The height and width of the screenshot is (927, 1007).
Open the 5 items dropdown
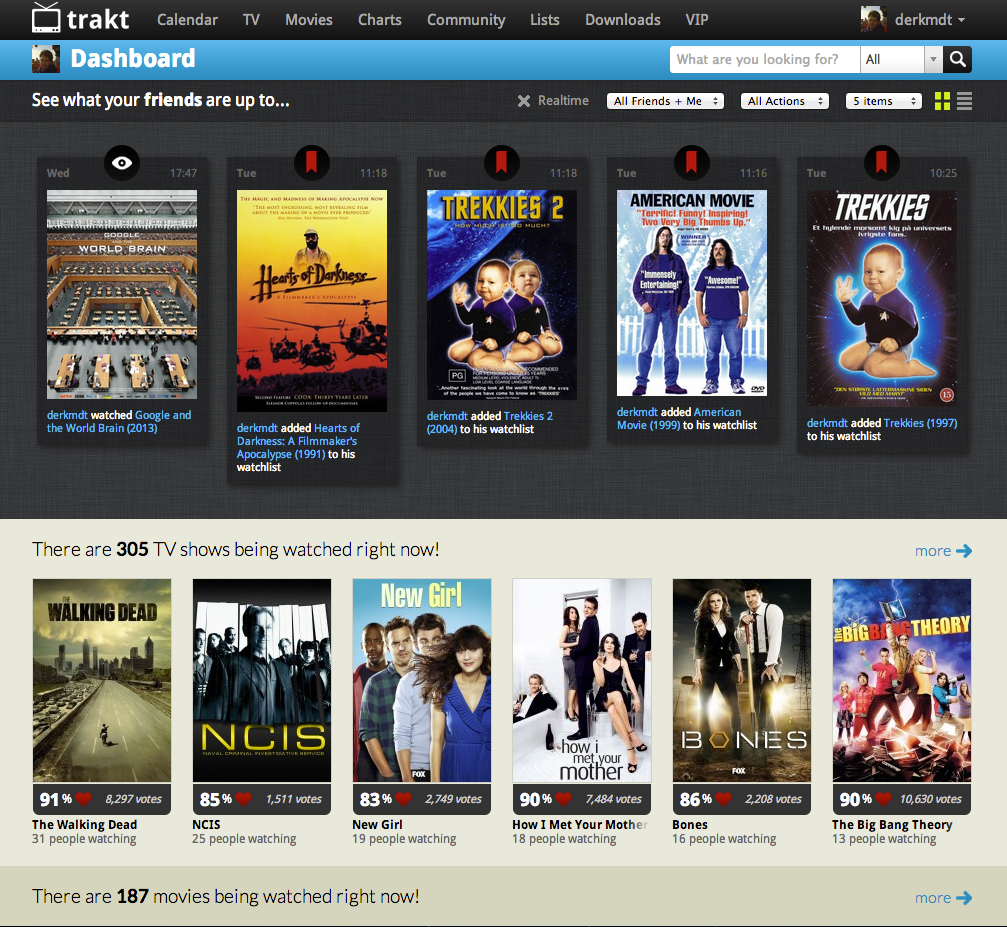(x=884, y=101)
